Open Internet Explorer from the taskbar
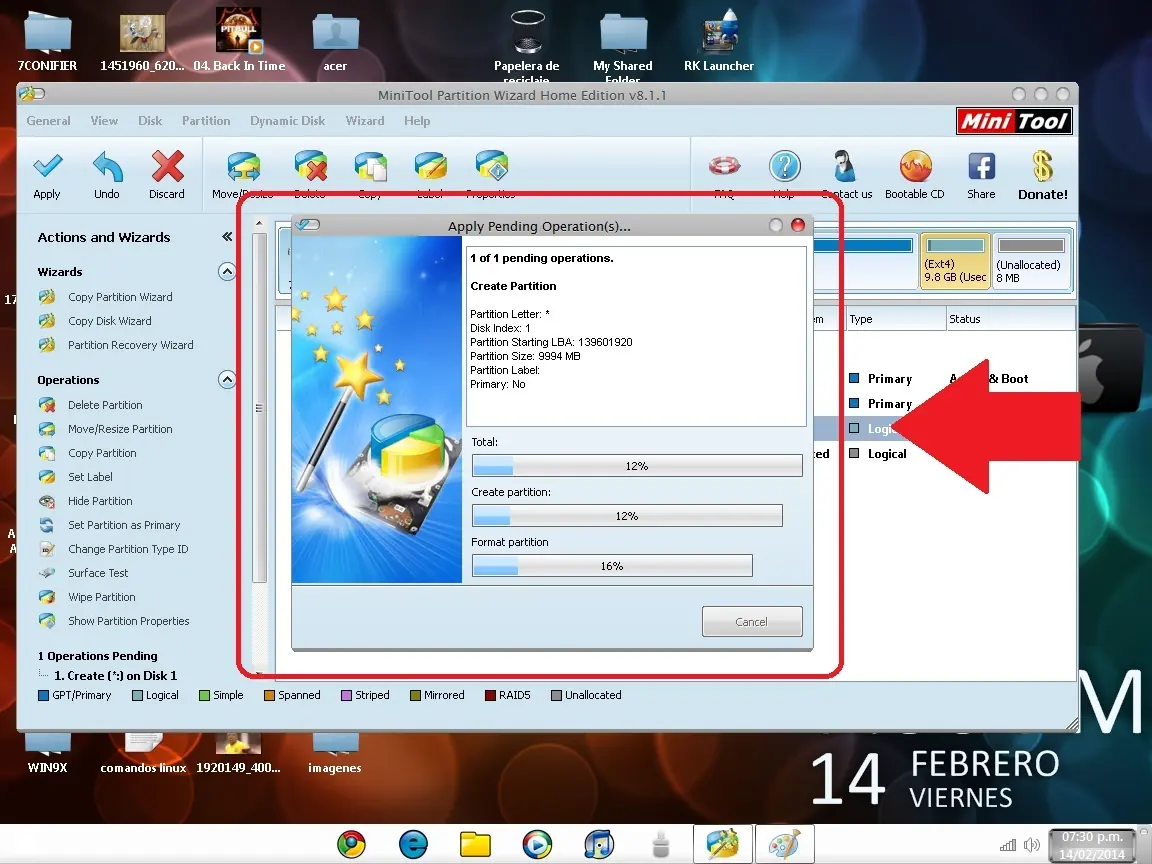Screen dimensions: 1152x864 pyautogui.click(x=413, y=844)
